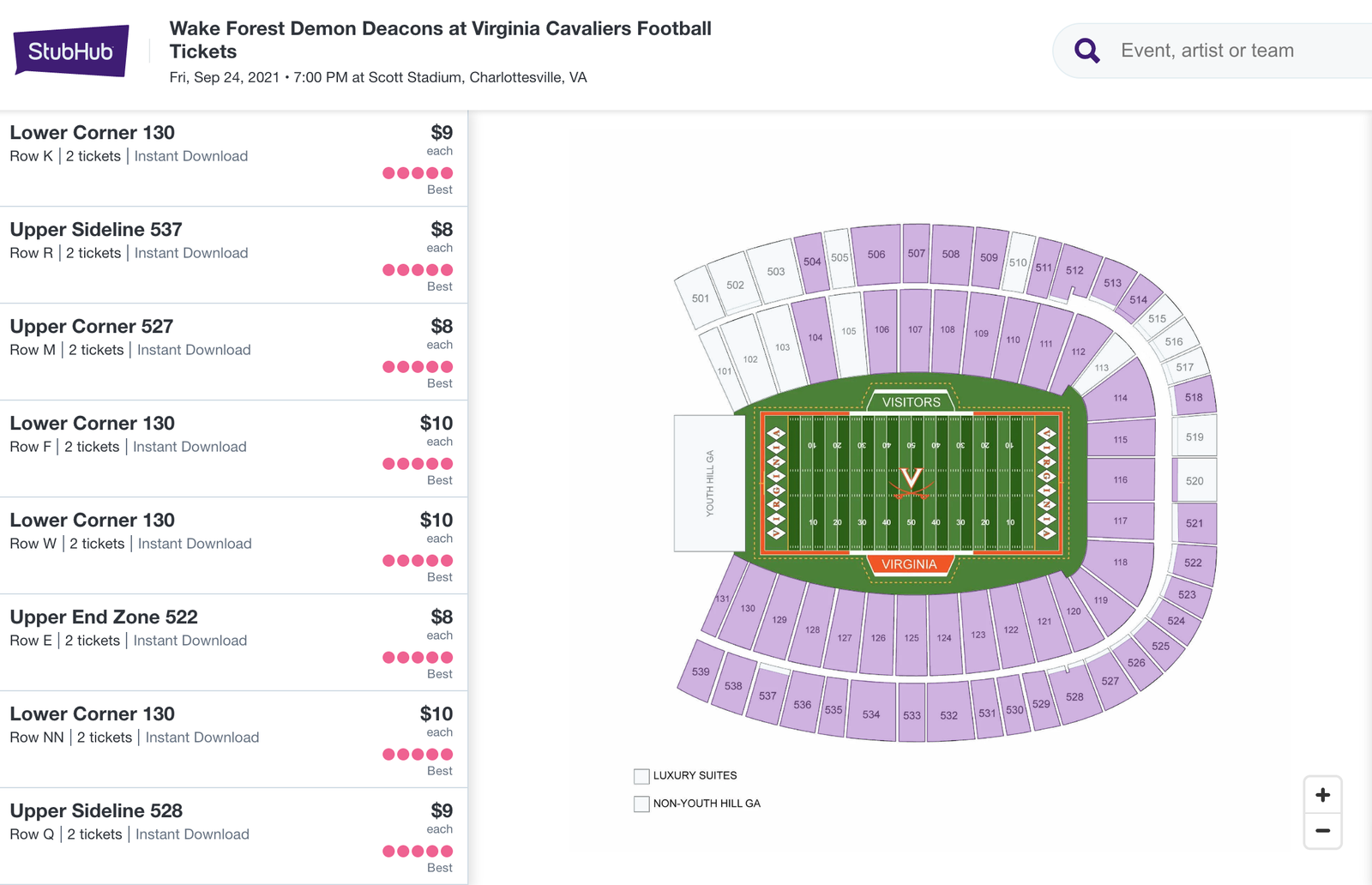Select section 522 on the stadium map
This screenshot has height=885, width=1372.
(x=1193, y=563)
